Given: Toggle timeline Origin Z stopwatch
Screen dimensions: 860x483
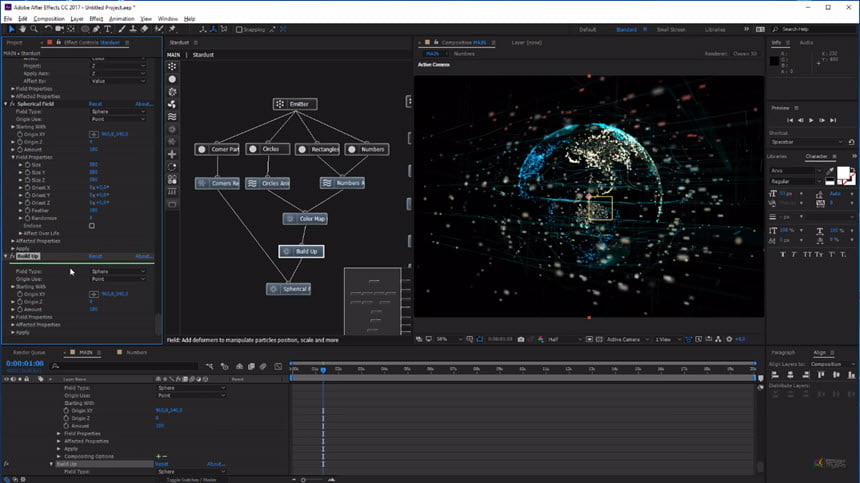Looking at the screenshot, I should point(66,418).
